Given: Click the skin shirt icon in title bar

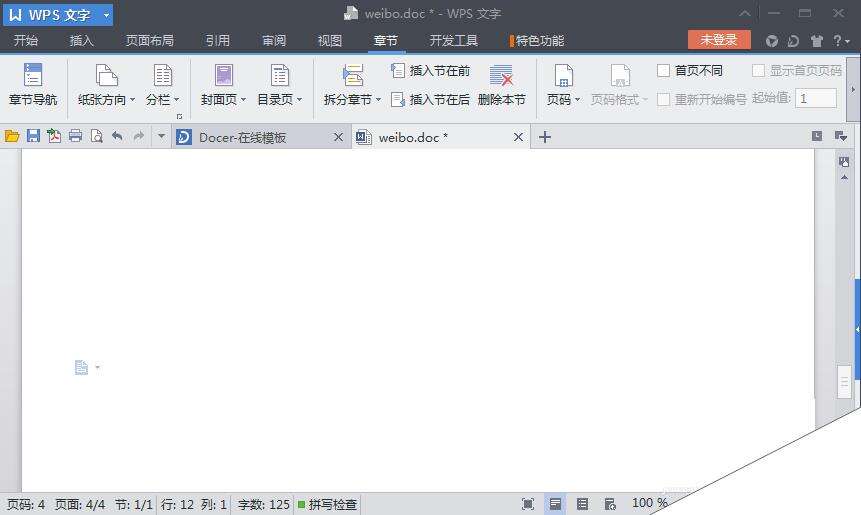Looking at the screenshot, I should tap(817, 41).
